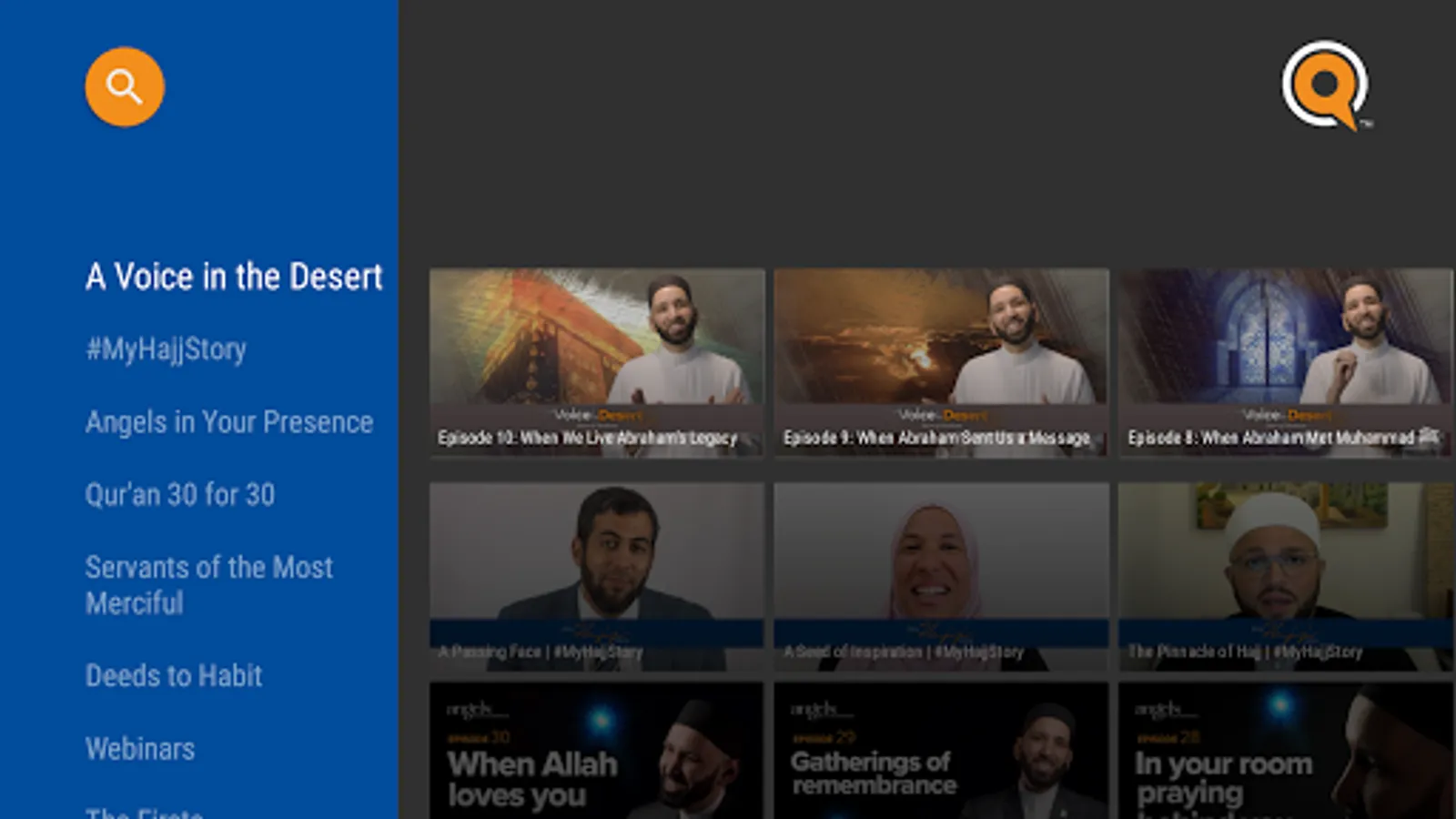Screen dimensions: 1456x819
Task: Open the #MyHajjStory category
Action: [x=166, y=349]
